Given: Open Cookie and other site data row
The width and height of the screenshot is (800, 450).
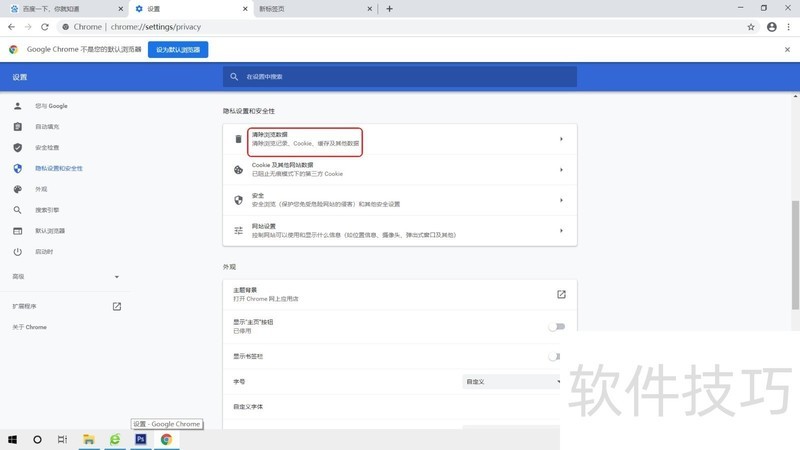Looking at the screenshot, I should point(399,169).
